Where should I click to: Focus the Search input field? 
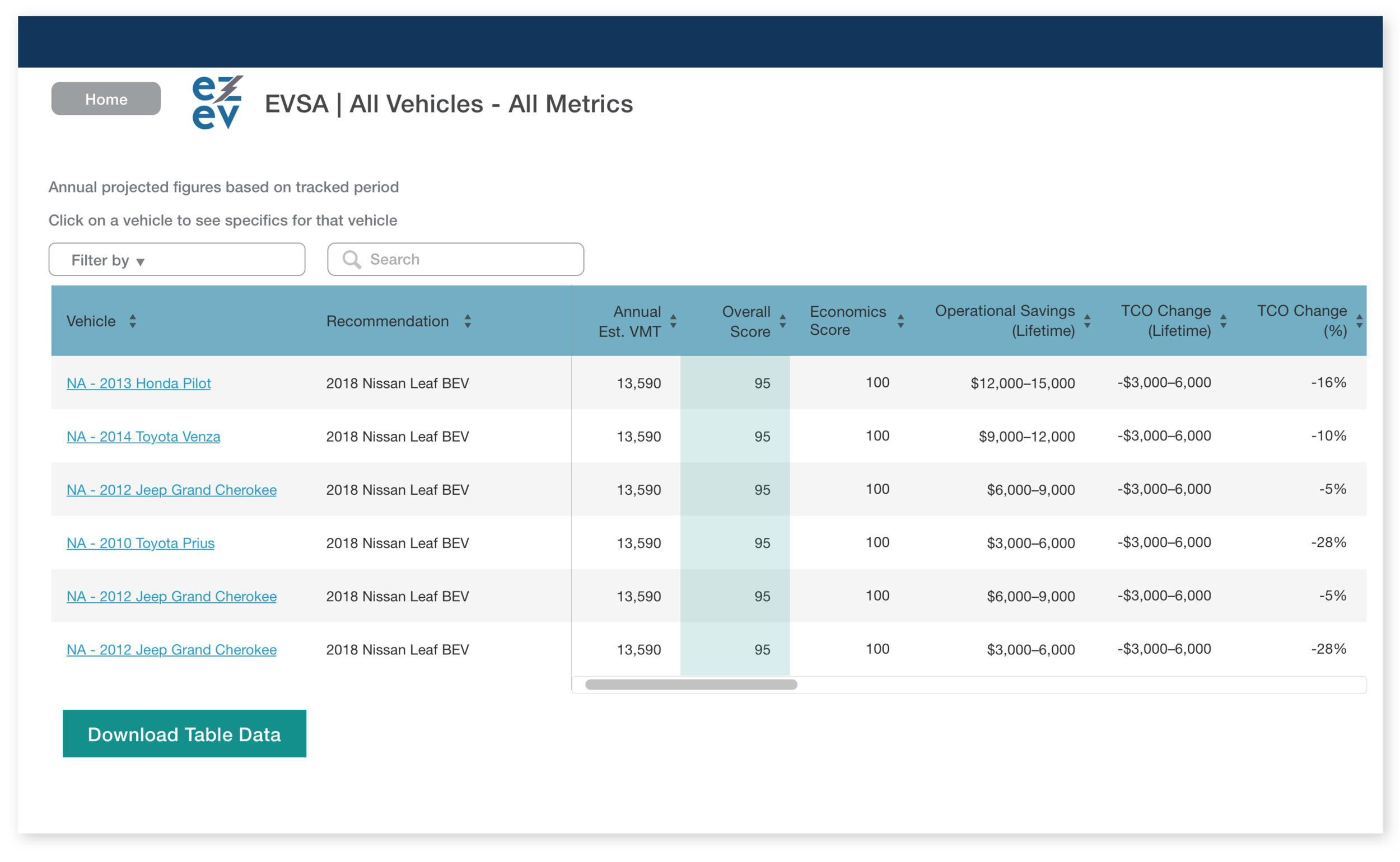pos(456,259)
